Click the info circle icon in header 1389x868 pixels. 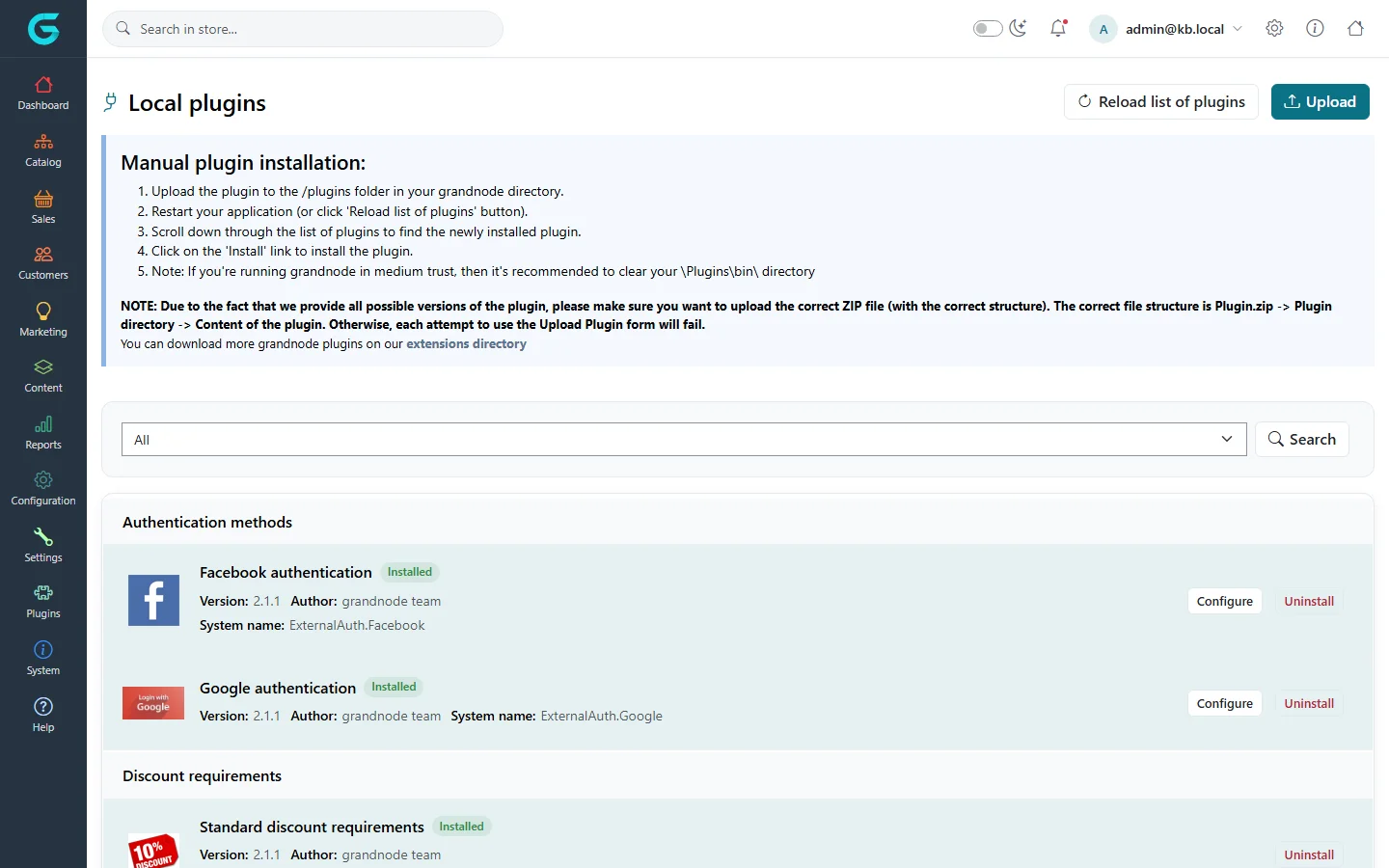[x=1315, y=28]
